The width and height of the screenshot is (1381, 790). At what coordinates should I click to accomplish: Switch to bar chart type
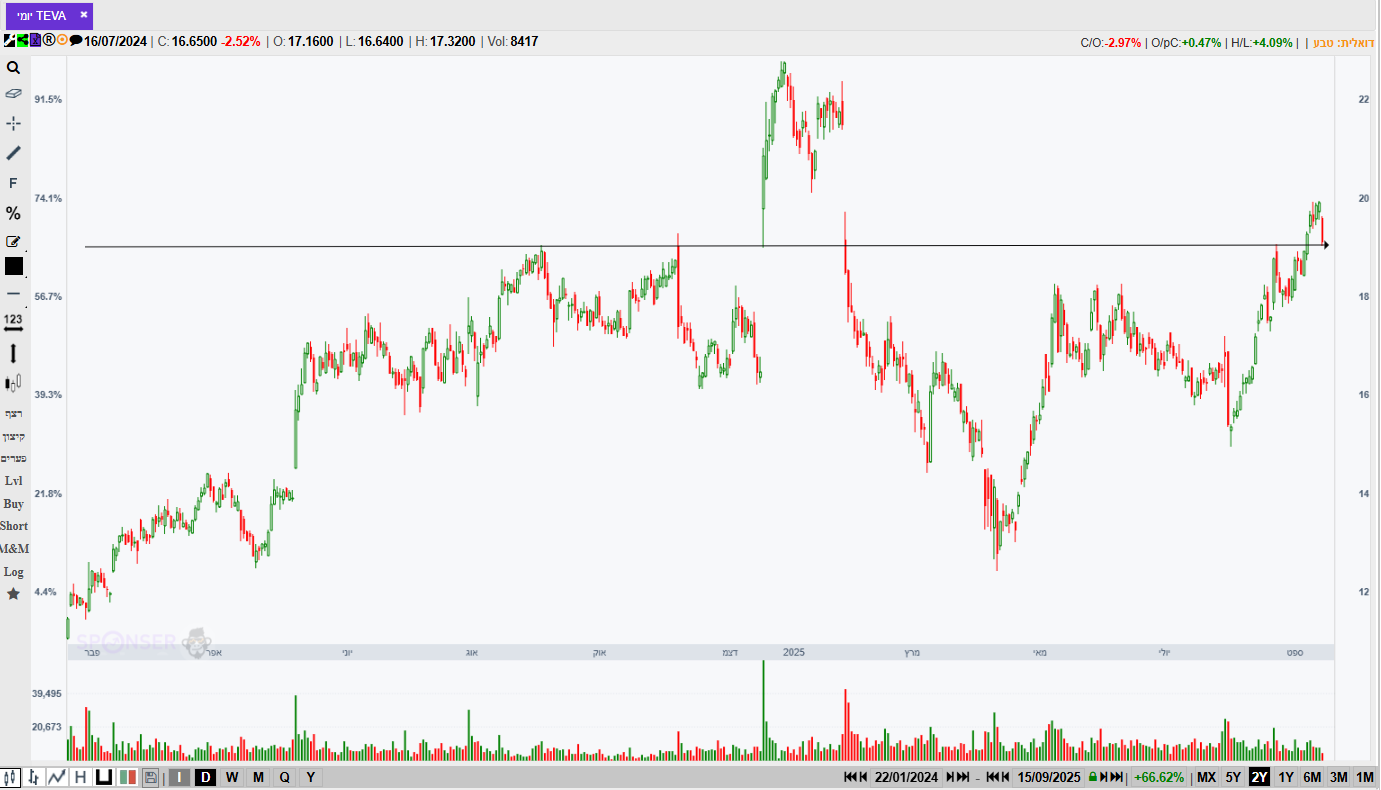34,777
